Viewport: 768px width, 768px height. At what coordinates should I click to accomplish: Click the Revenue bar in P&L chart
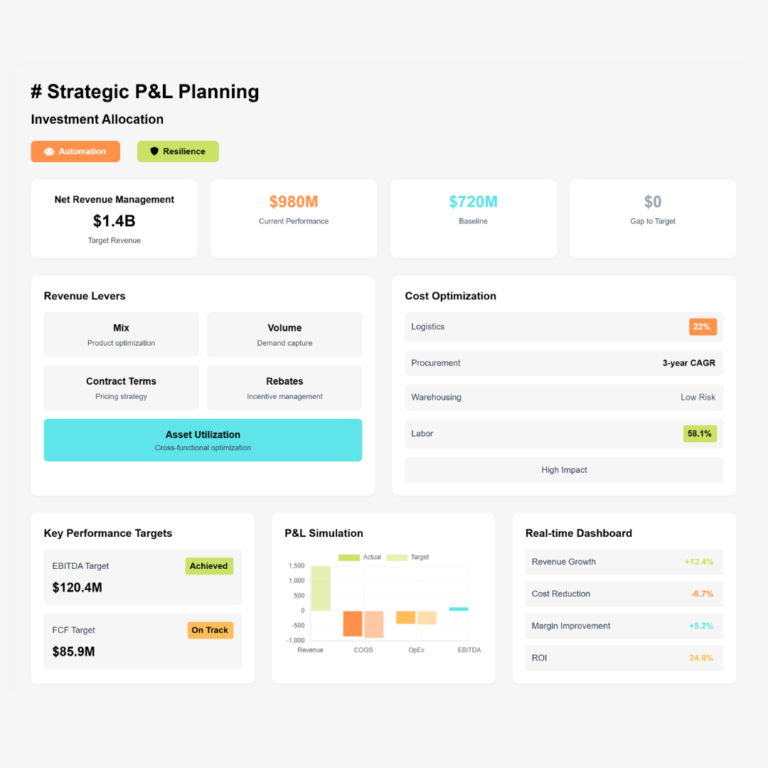[320, 588]
